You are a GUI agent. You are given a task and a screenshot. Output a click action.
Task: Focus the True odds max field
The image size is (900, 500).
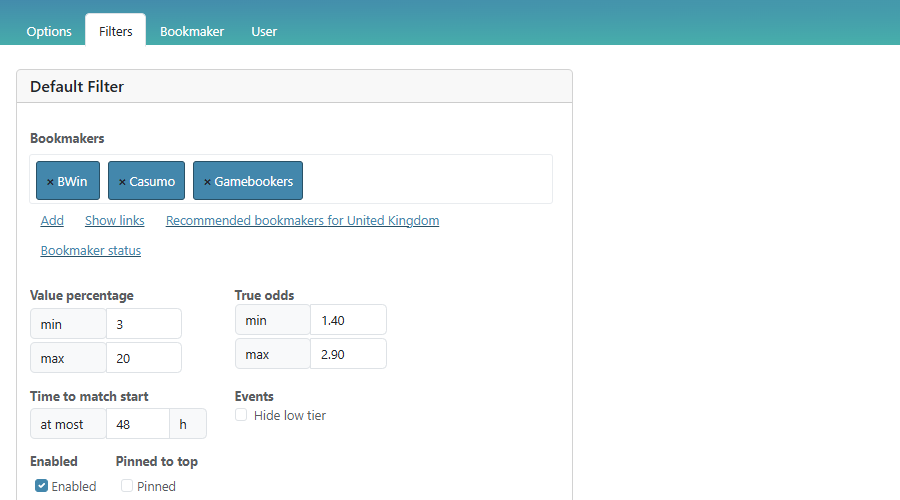348,354
